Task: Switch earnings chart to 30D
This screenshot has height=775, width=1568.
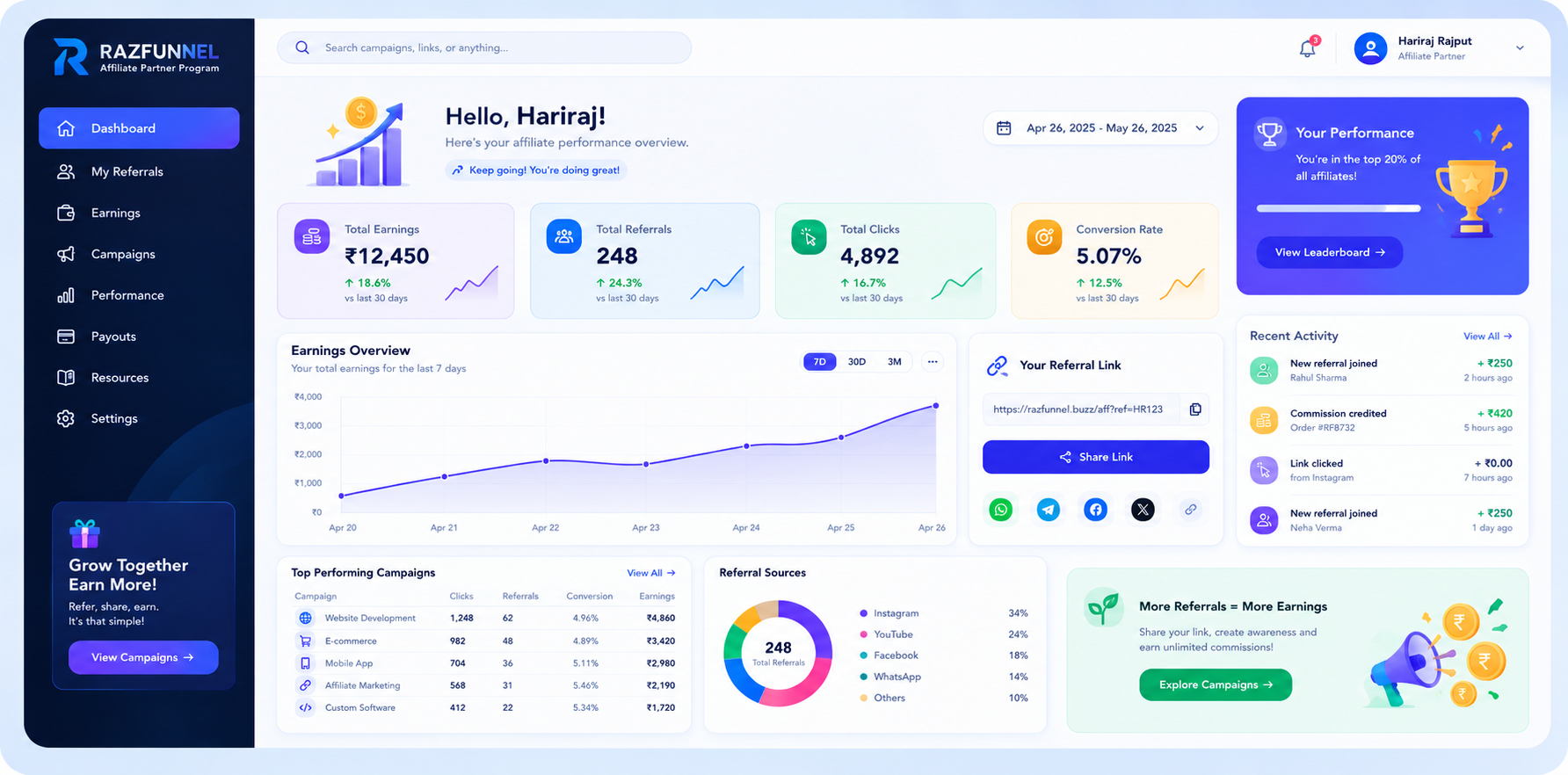Action: click(x=857, y=362)
